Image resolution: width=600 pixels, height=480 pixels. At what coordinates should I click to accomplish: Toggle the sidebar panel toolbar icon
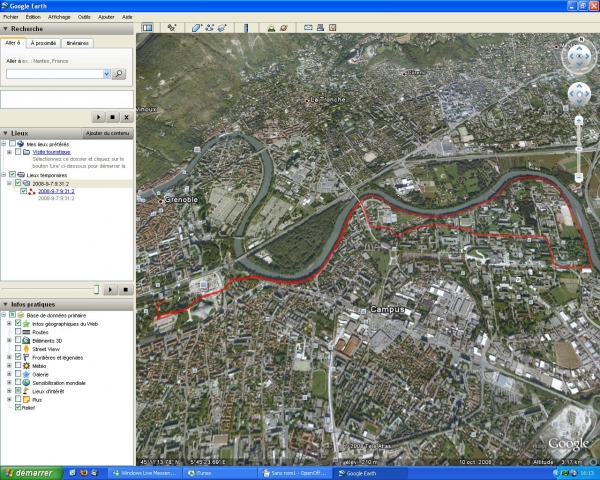(x=147, y=28)
